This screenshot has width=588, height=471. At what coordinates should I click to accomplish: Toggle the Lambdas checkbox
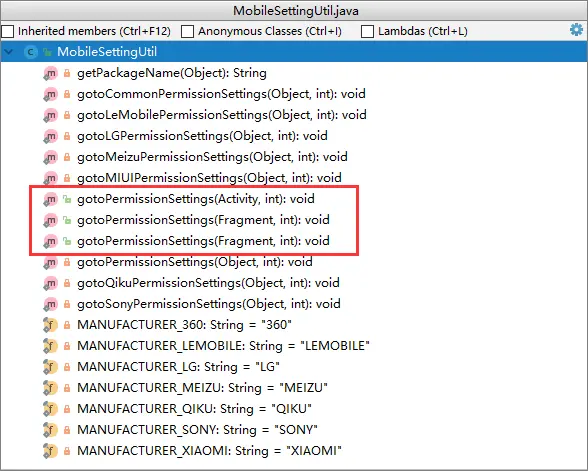pyautogui.click(x=367, y=32)
